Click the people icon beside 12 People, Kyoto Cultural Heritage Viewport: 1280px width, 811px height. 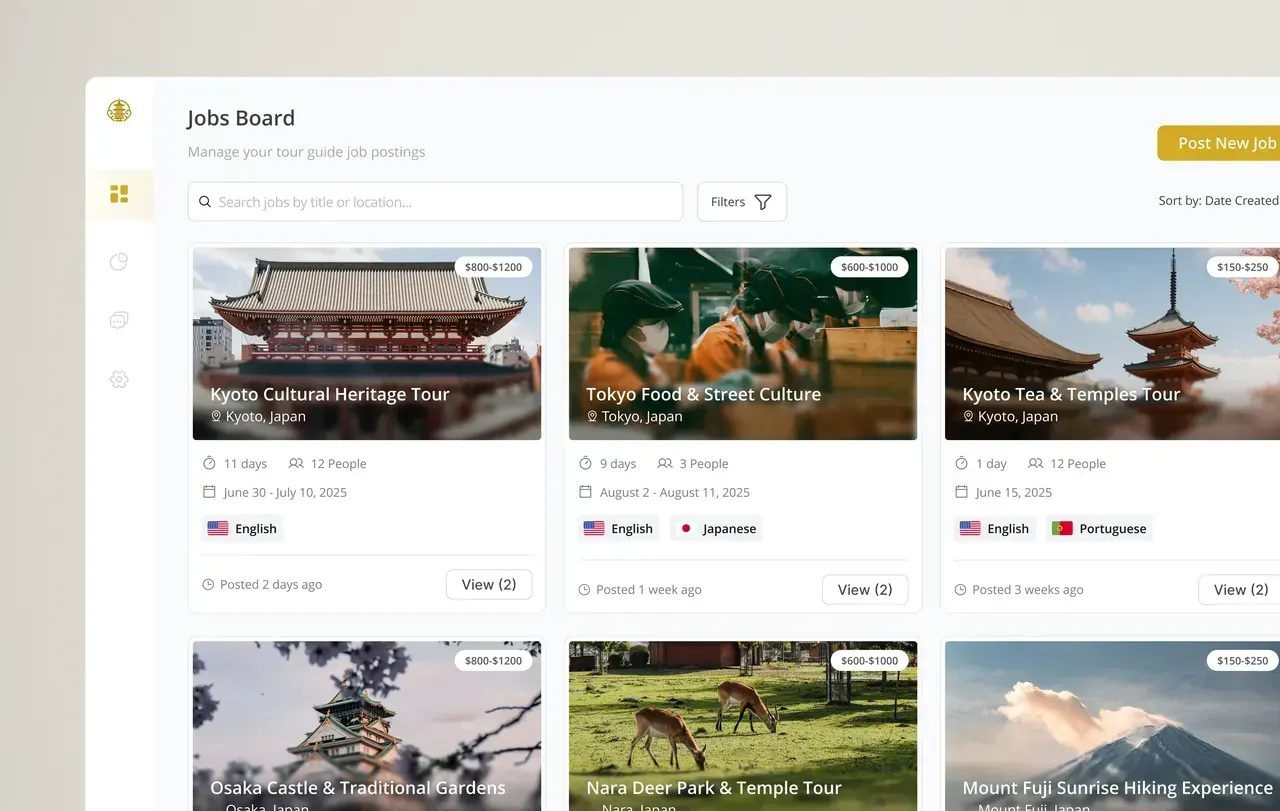[x=296, y=463]
